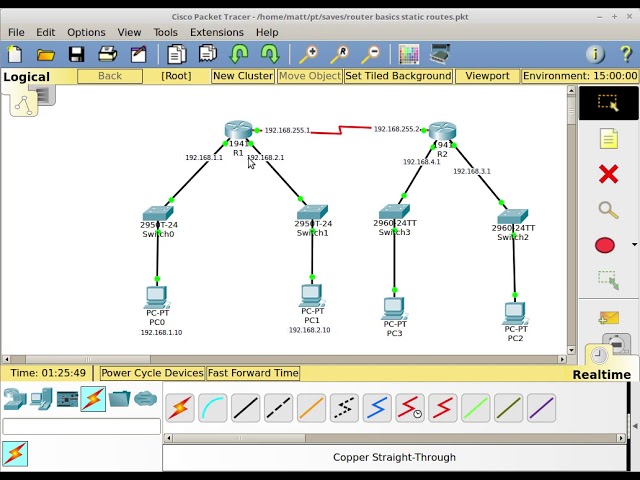Switch to Realtime mode clock tab
This screenshot has width=640, height=480.
[x=598, y=355]
